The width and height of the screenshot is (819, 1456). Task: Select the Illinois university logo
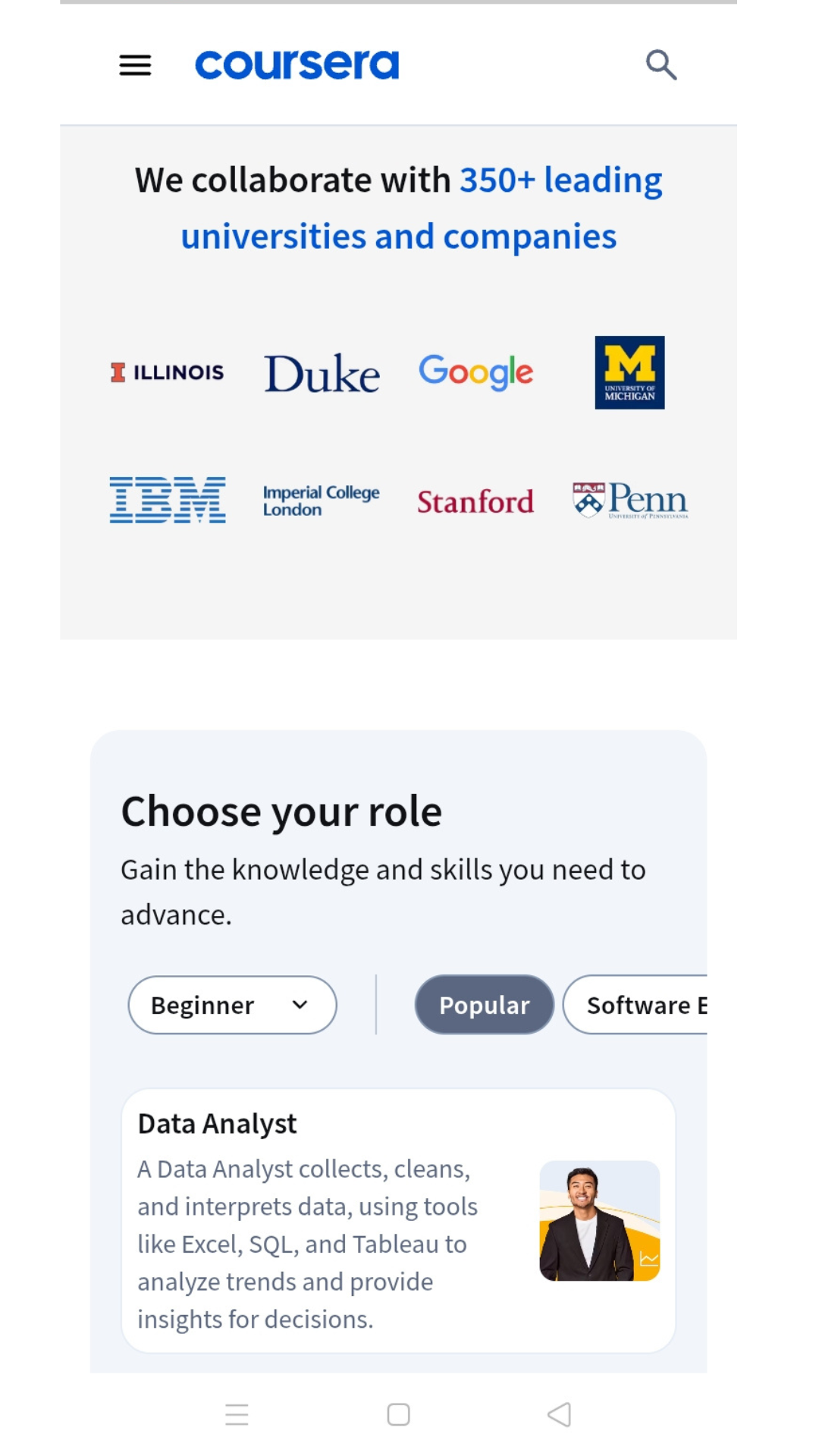click(168, 372)
